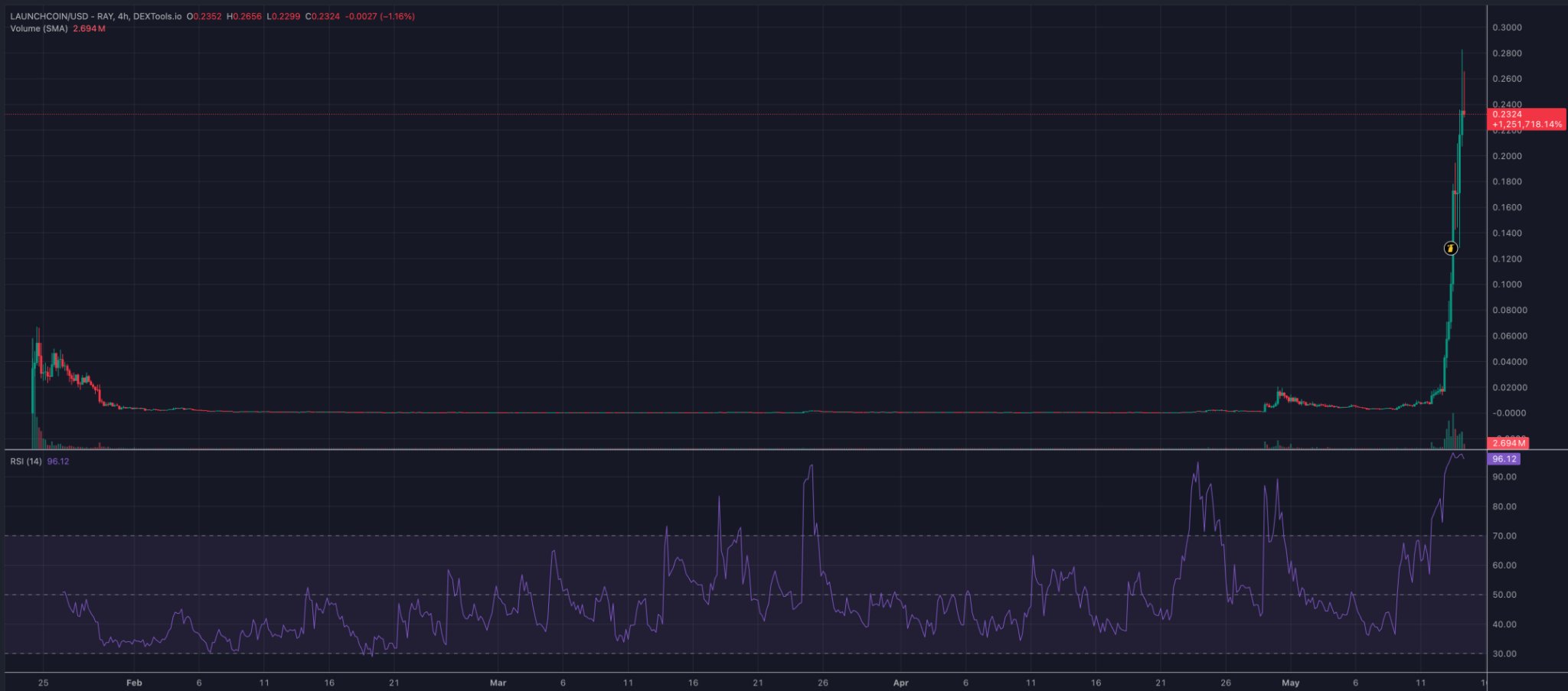Click the yellow event marker on the price candles
The height and width of the screenshot is (691, 1568).
click(1450, 248)
